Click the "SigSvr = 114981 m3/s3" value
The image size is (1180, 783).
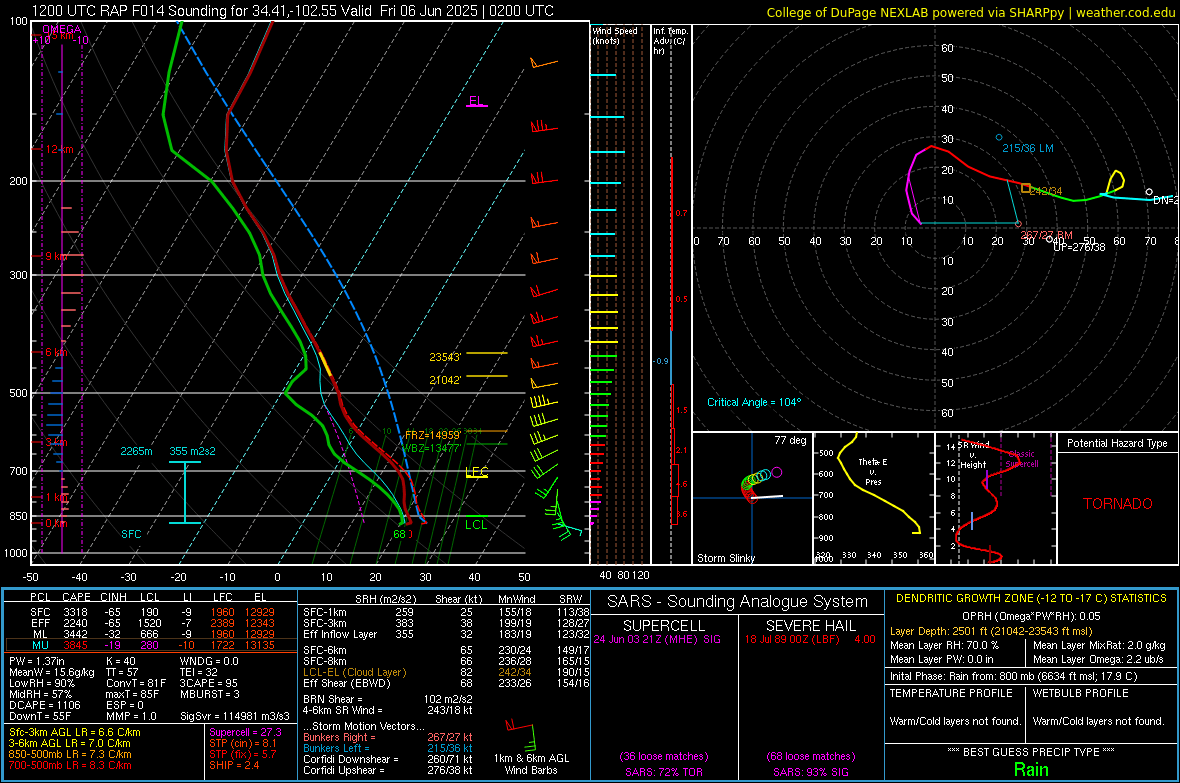pyautogui.click(x=235, y=717)
